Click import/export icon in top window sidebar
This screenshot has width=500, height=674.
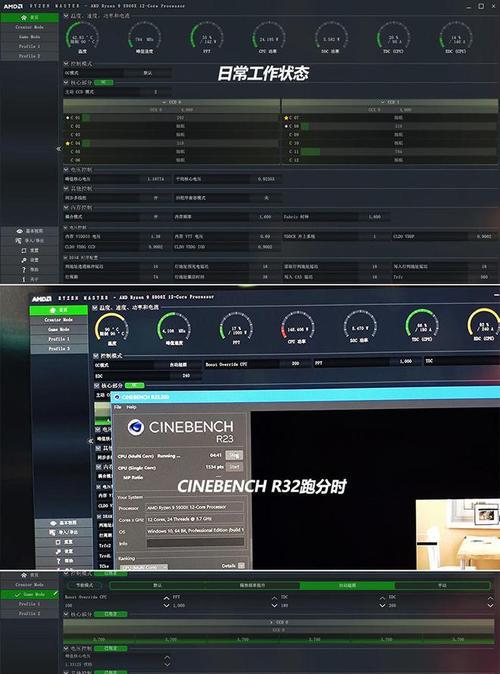point(18,241)
